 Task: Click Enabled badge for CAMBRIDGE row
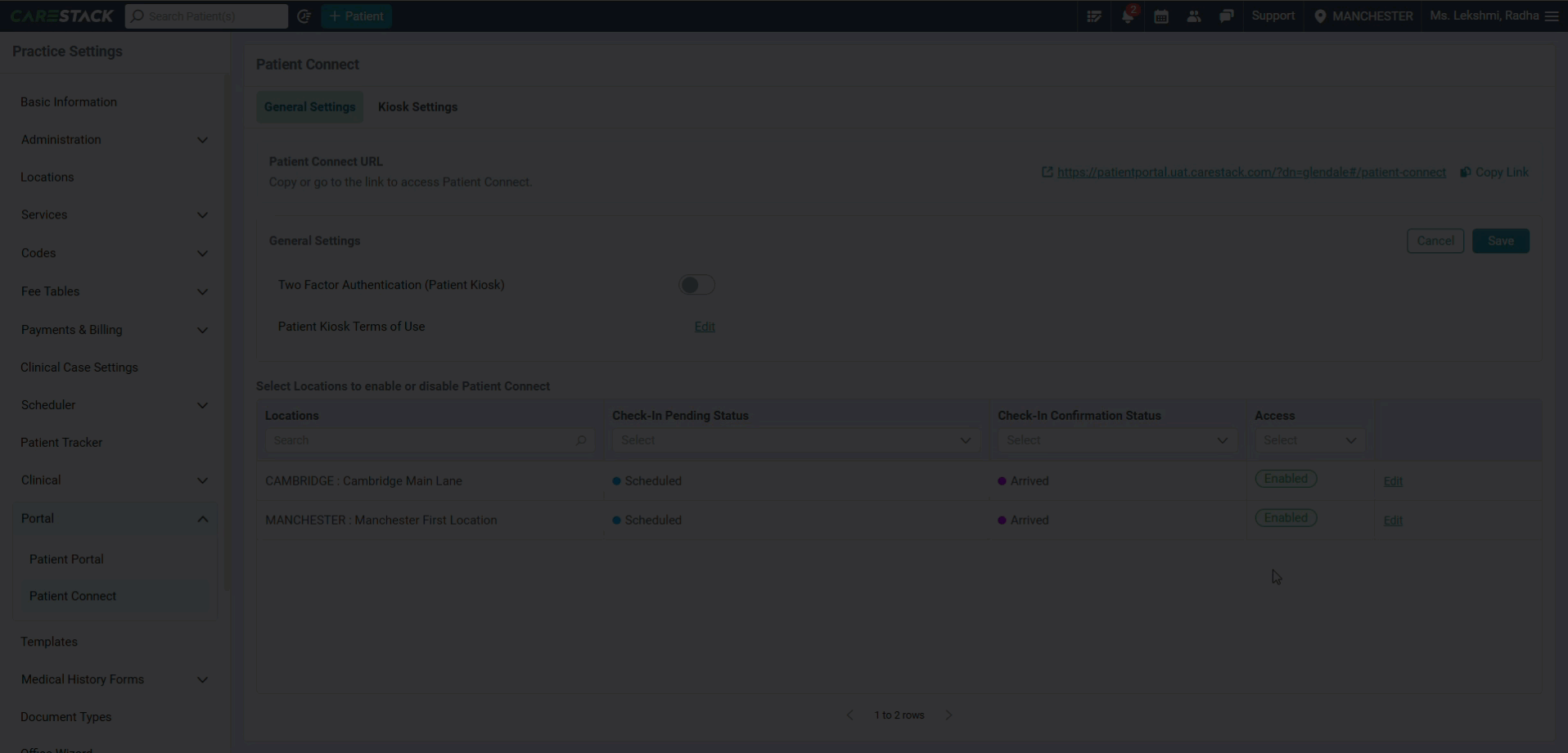pos(1286,479)
